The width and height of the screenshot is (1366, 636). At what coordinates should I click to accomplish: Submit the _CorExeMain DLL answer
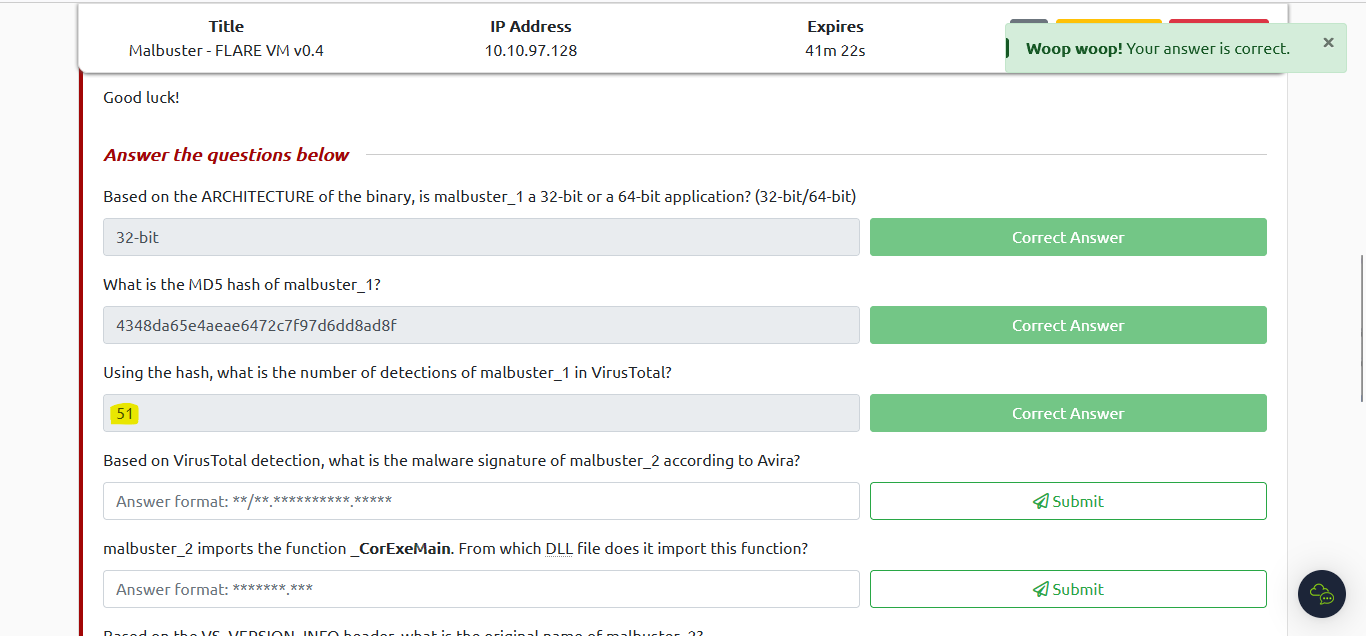[1068, 589]
